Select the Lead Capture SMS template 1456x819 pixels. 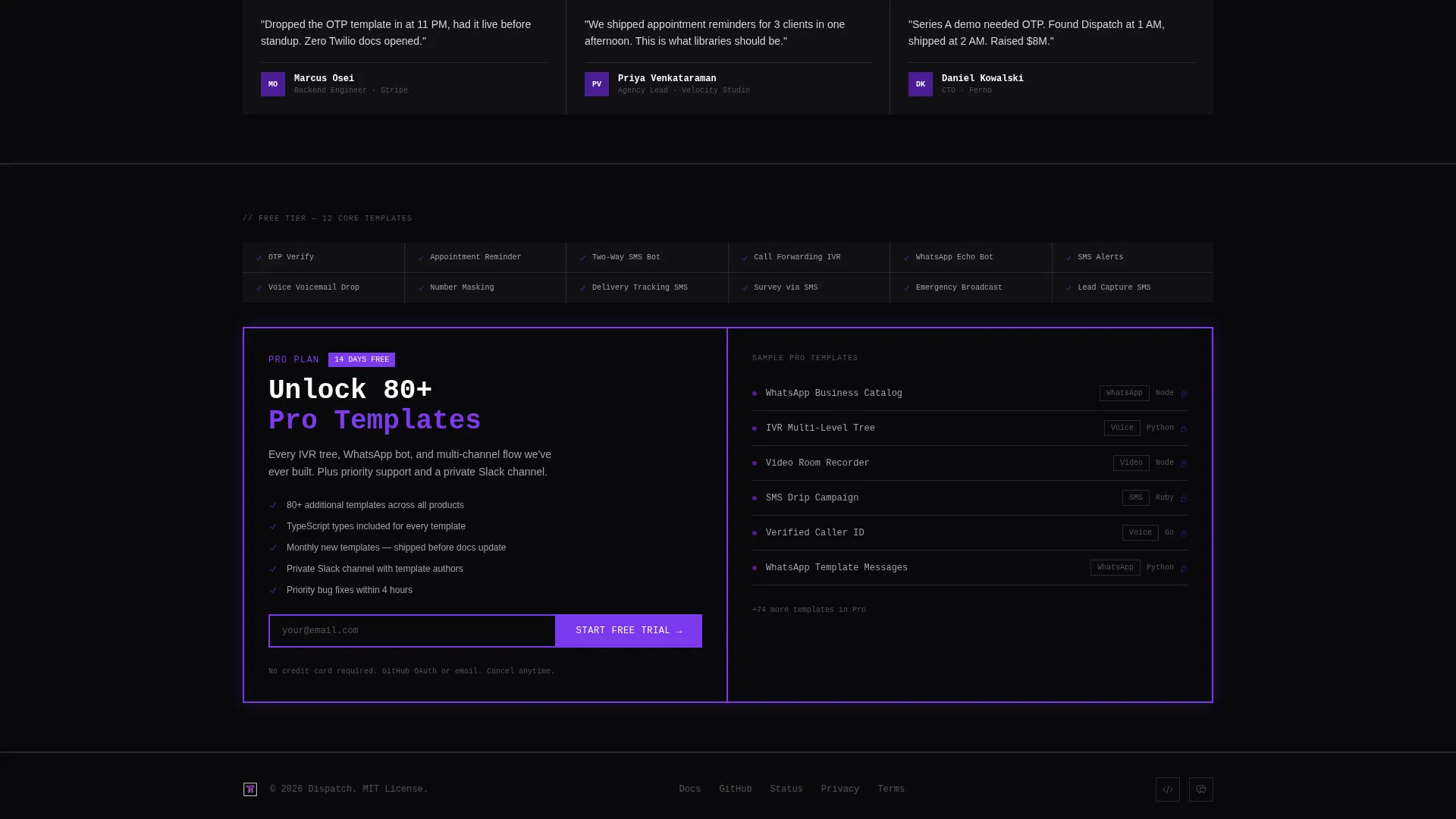[x=1133, y=287]
